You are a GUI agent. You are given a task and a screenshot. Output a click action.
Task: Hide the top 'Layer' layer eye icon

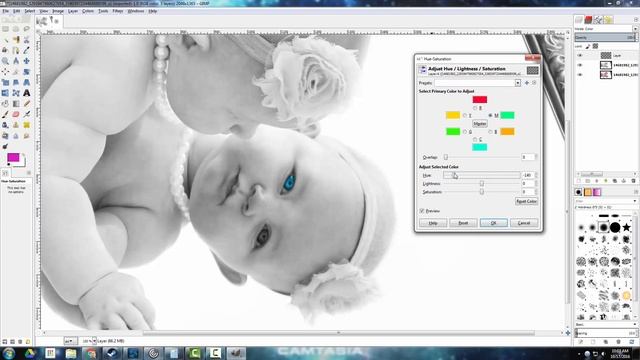point(580,56)
